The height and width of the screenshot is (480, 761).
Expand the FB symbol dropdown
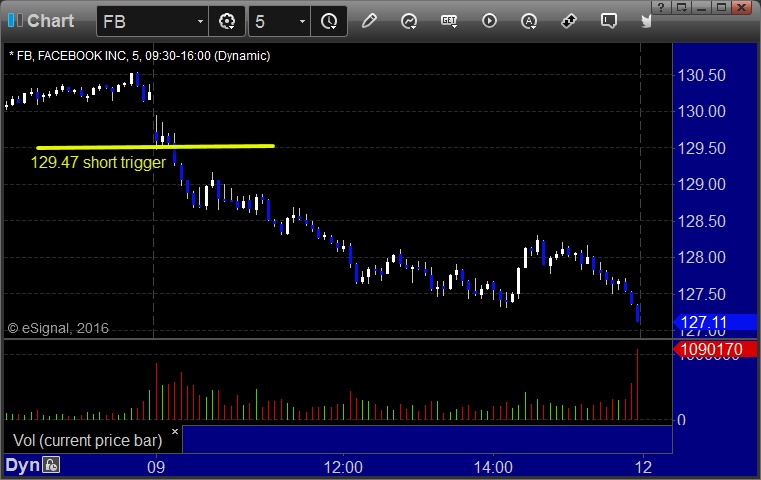(200, 22)
